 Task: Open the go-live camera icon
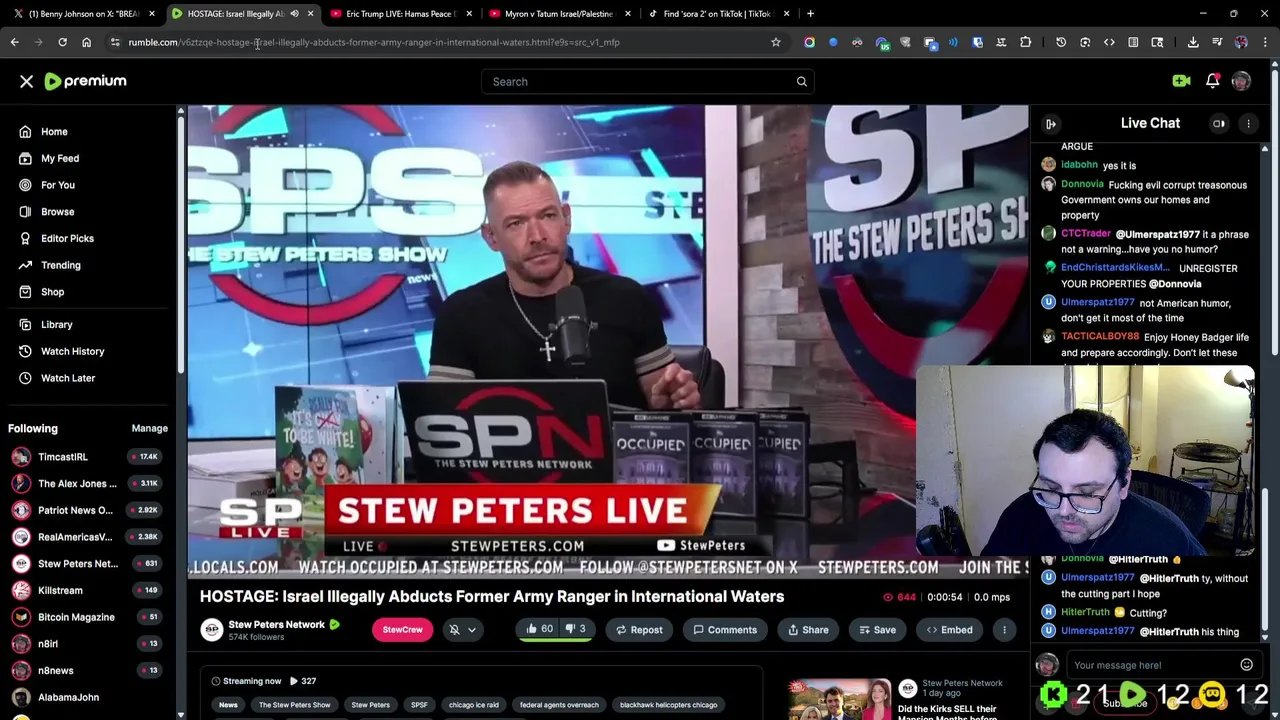[1181, 81]
